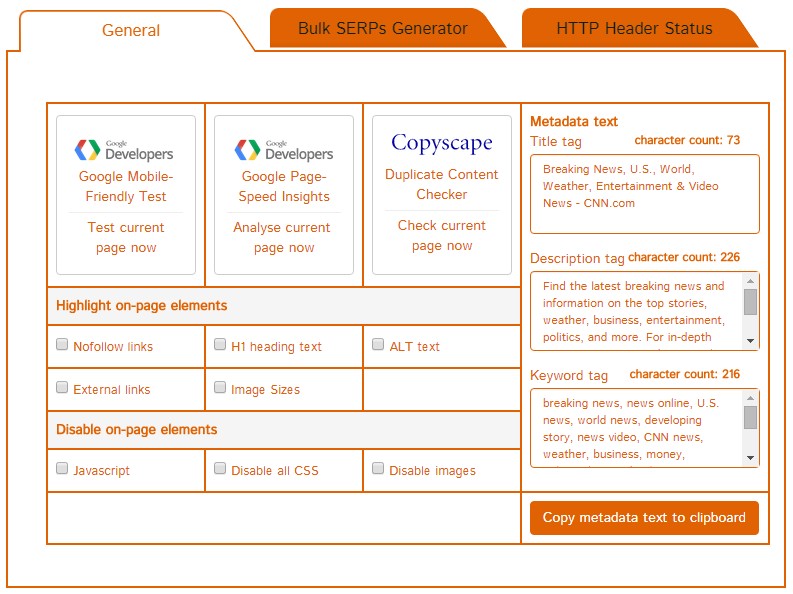Check the Image Sizes checkbox
The width and height of the screenshot is (793, 594).
[219, 388]
